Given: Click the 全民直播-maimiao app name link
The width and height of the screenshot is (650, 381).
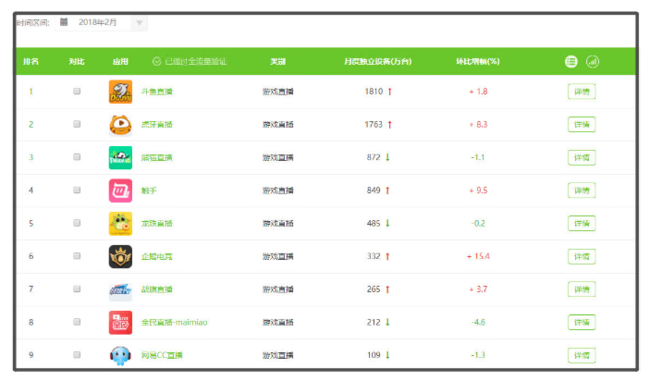Looking at the screenshot, I should pyautogui.click(x=174, y=323).
